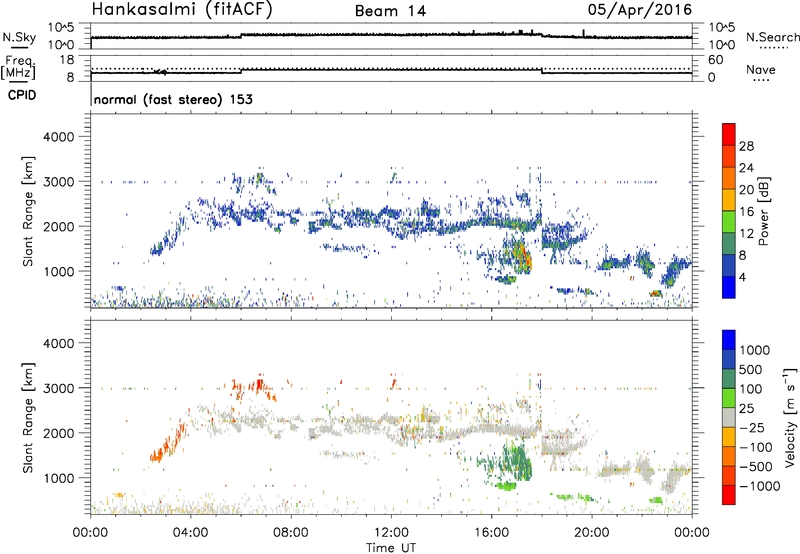Image resolution: width=800 pixels, height=554 pixels.
Task: Click the CPID label
Action: [x=22, y=95]
